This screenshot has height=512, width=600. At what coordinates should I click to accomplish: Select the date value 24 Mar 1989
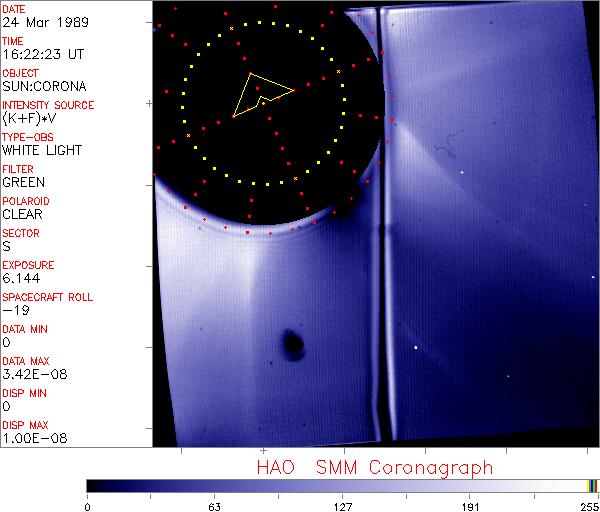point(39,21)
